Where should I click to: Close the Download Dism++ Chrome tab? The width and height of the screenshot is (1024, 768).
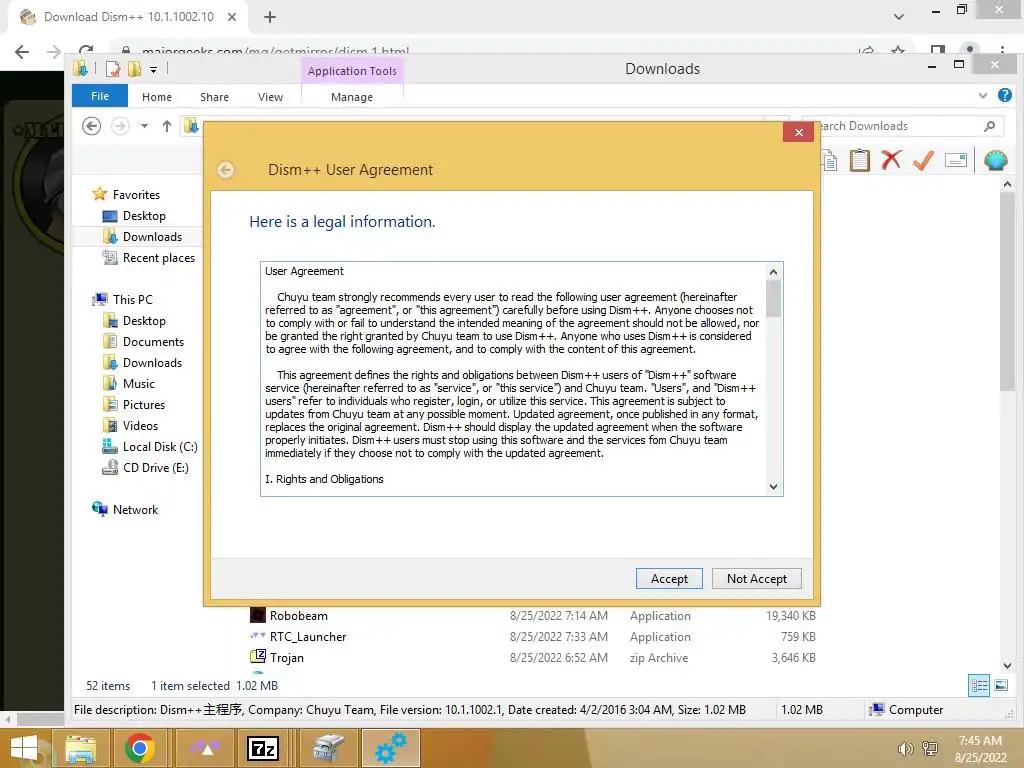pos(232,17)
